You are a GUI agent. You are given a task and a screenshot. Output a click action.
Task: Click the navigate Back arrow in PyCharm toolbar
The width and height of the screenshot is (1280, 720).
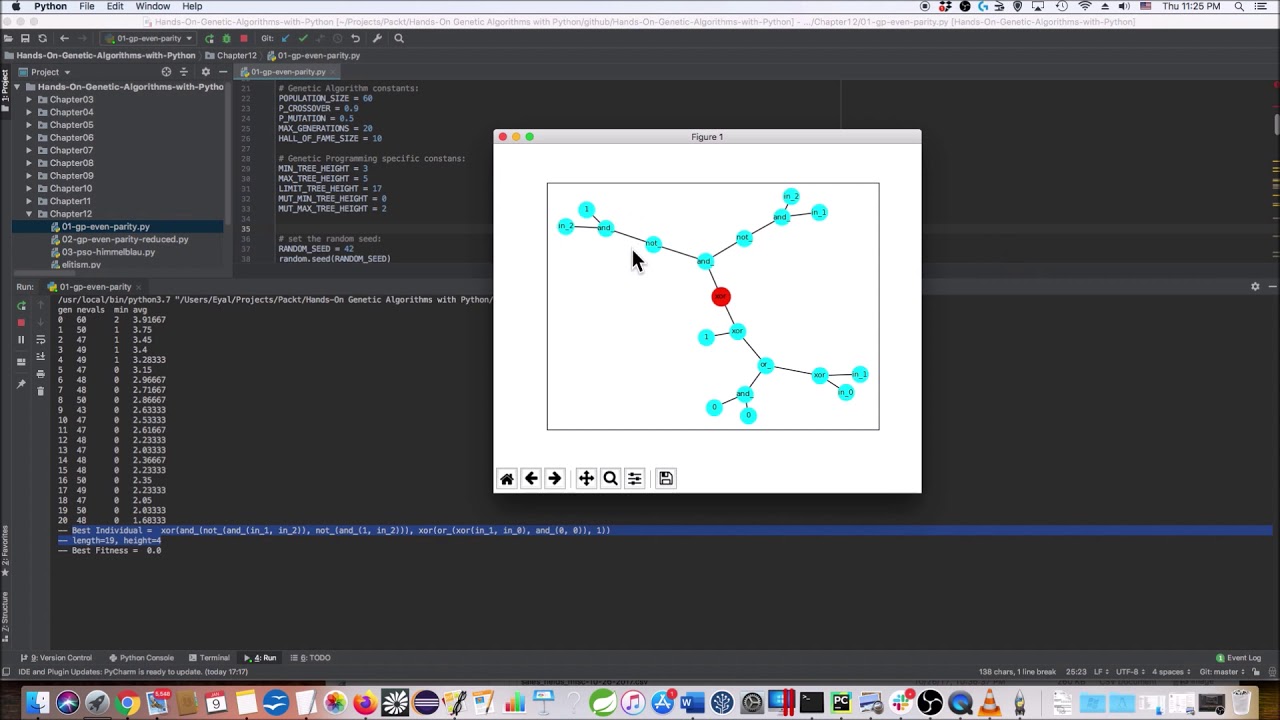(64, 38)
